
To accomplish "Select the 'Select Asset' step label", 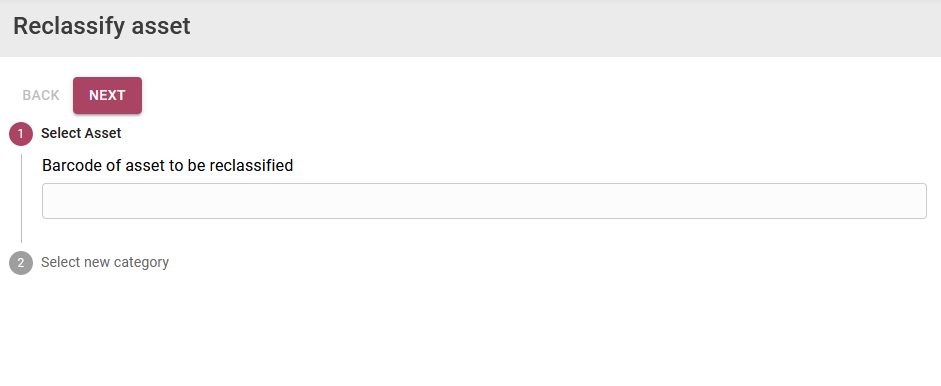I will coord(81,133).
